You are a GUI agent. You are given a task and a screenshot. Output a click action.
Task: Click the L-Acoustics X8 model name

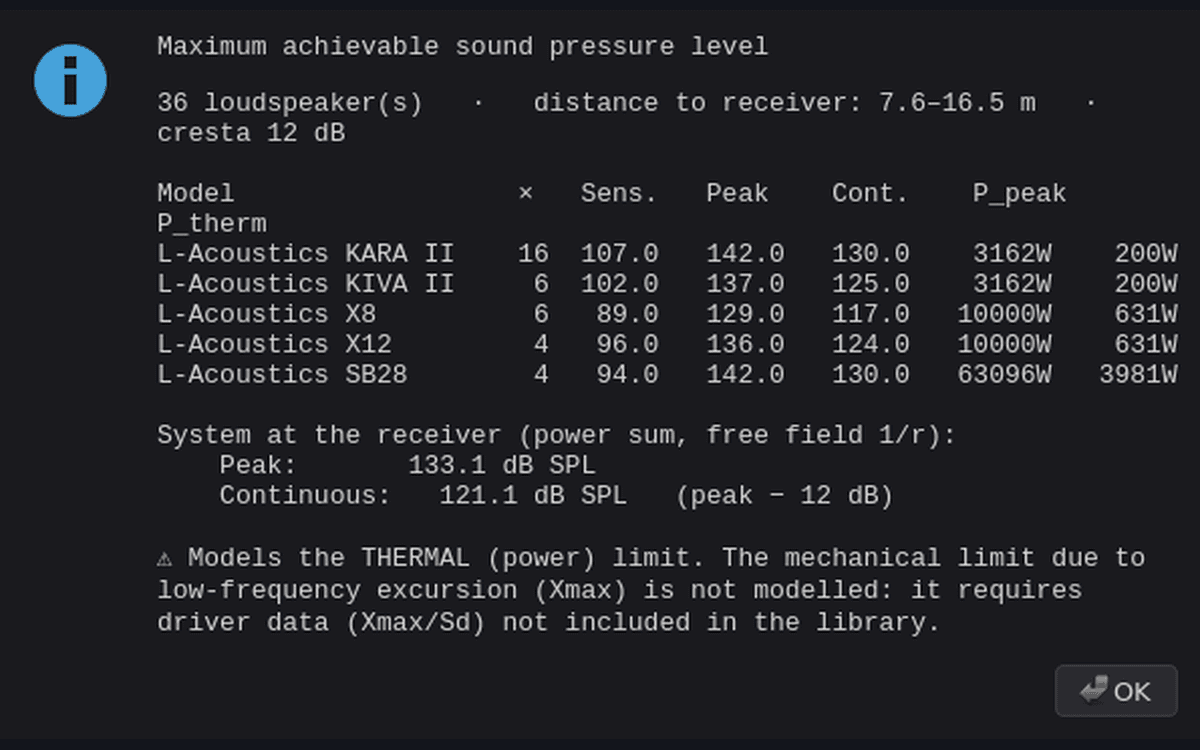[267, 314]
